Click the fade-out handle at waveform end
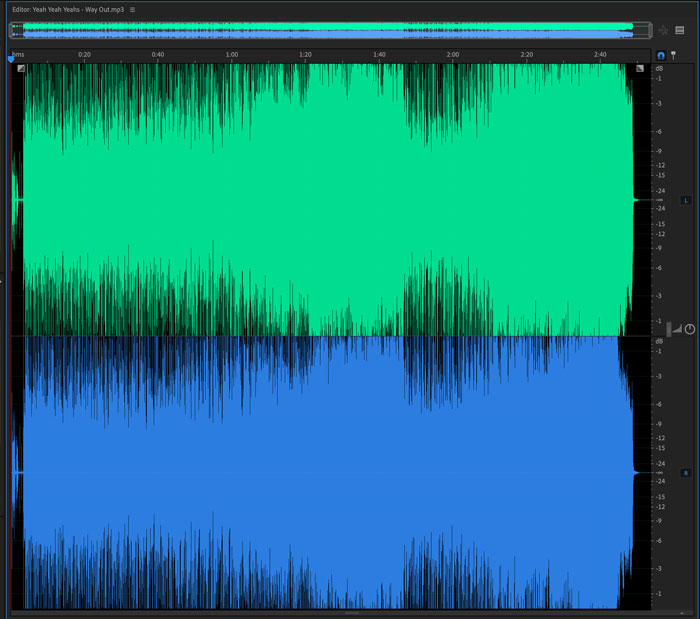 (x=640, y=68)
